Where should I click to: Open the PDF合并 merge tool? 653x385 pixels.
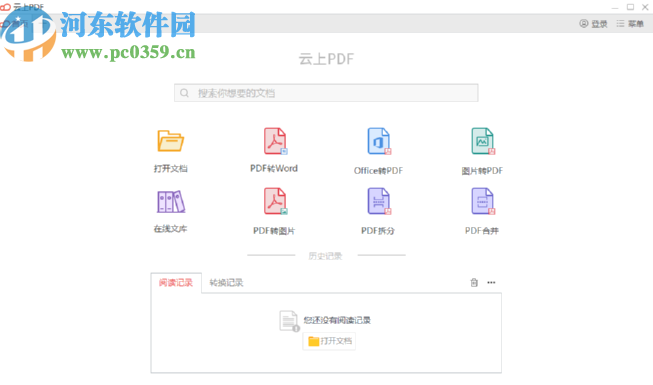[483, 201]
